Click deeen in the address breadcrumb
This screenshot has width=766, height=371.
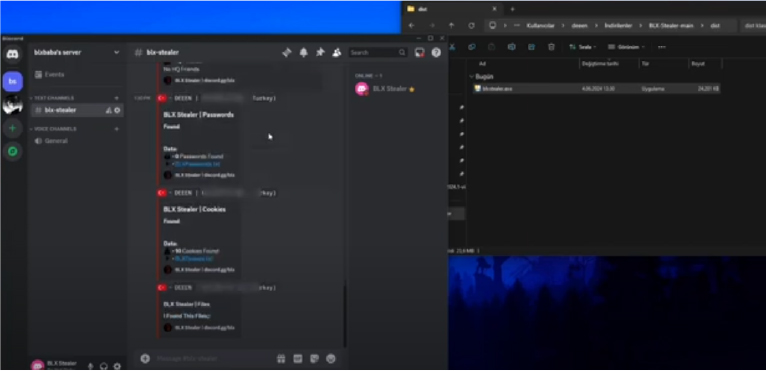coord(579,25)
